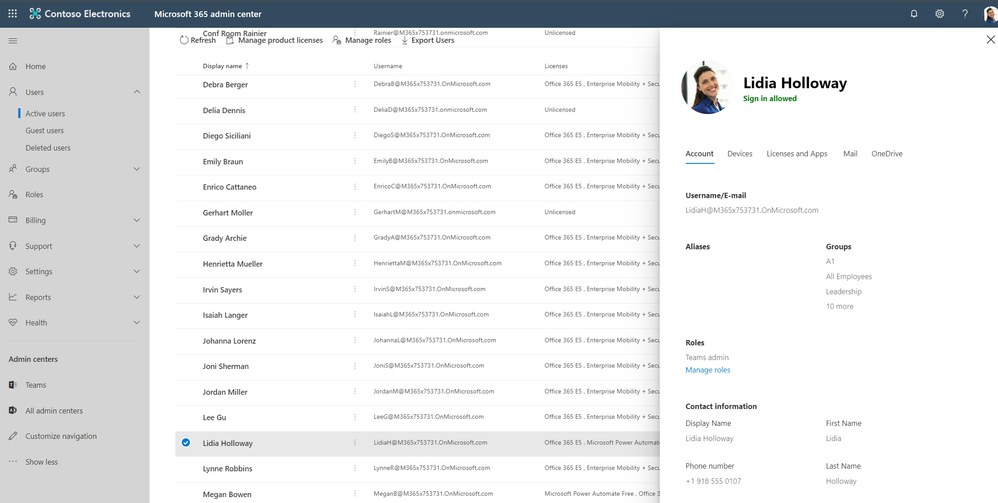The width and height of the screenshot is (998, 503).
Task: Open the settings gear in header
Action: (939, 13)
